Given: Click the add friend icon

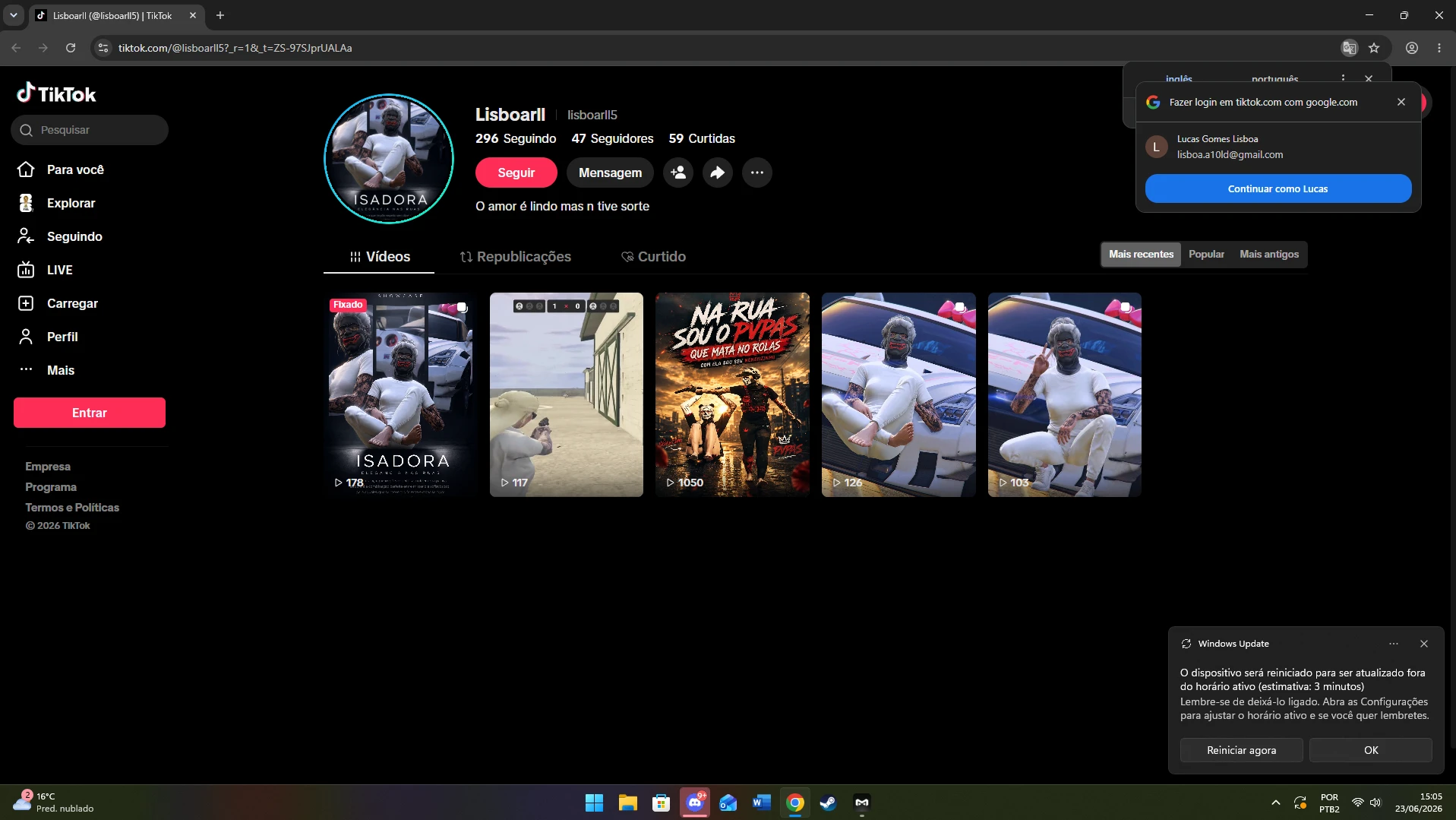Looking at the screenshot, I should [678, 173].
